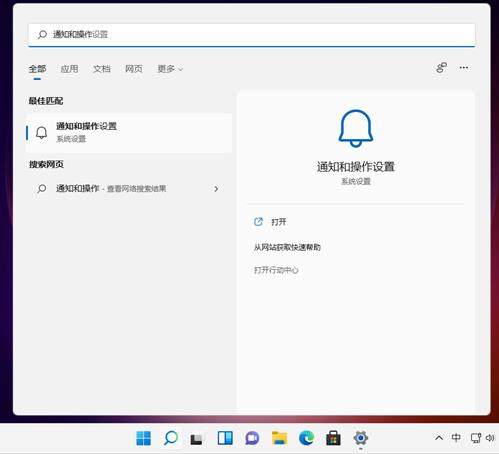This screenshot has height=454, width=499.
Task: Open the account feedback icon at top right
Action: pos(442,68)
